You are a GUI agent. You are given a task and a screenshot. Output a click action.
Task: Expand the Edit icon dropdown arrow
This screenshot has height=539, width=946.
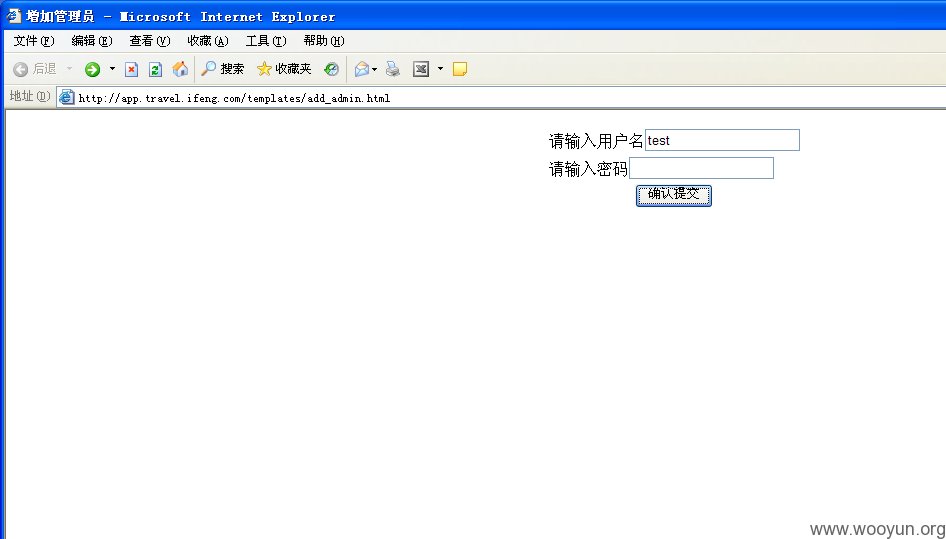coord(440,69)
